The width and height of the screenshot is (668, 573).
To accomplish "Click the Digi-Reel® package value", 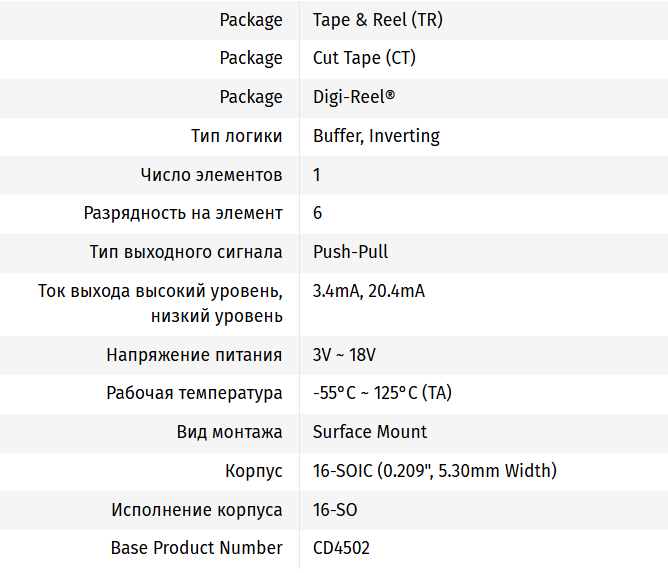I will pos(353,97).
